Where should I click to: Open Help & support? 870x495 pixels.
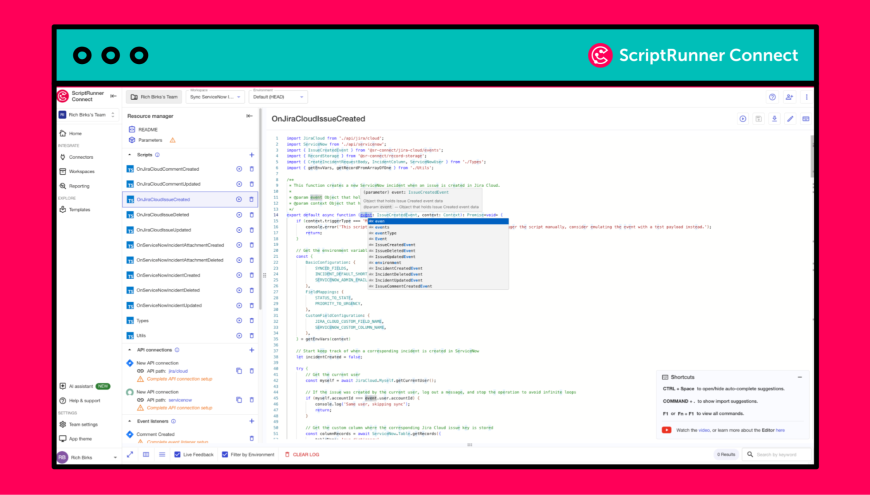pyautogui.click(x=80, y=401)
